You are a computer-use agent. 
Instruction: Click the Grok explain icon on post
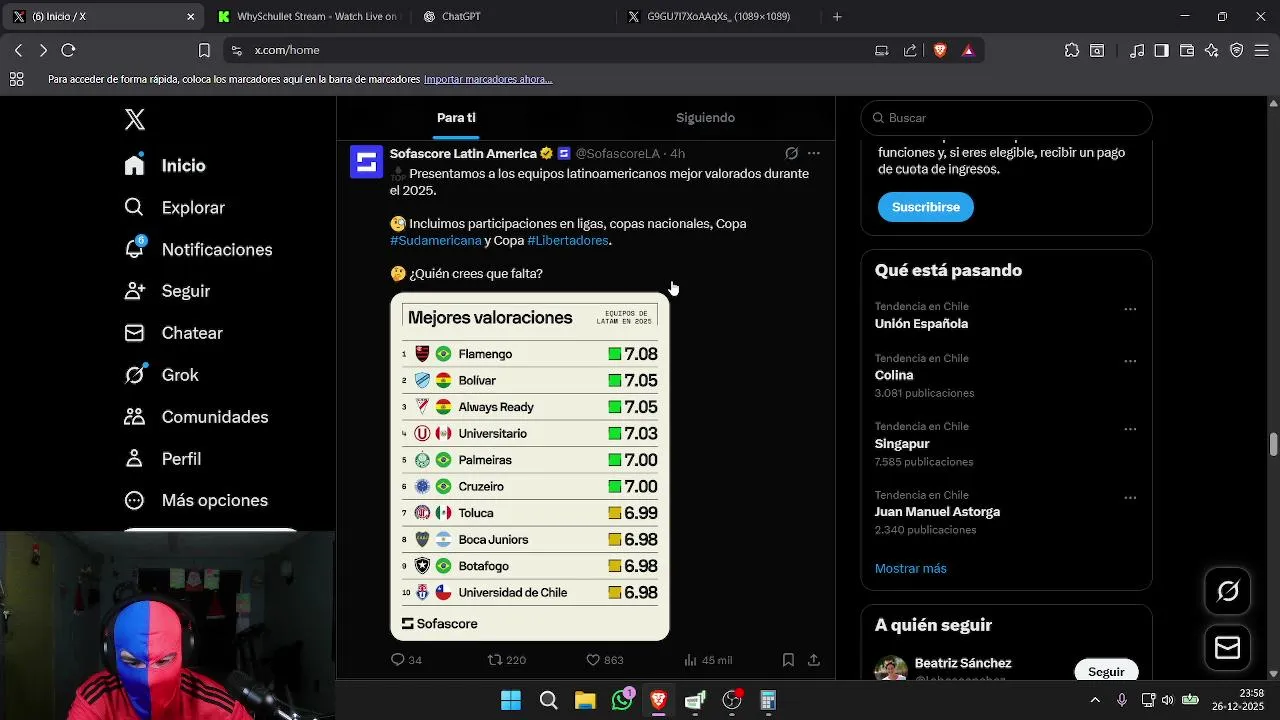coord(791,153)
